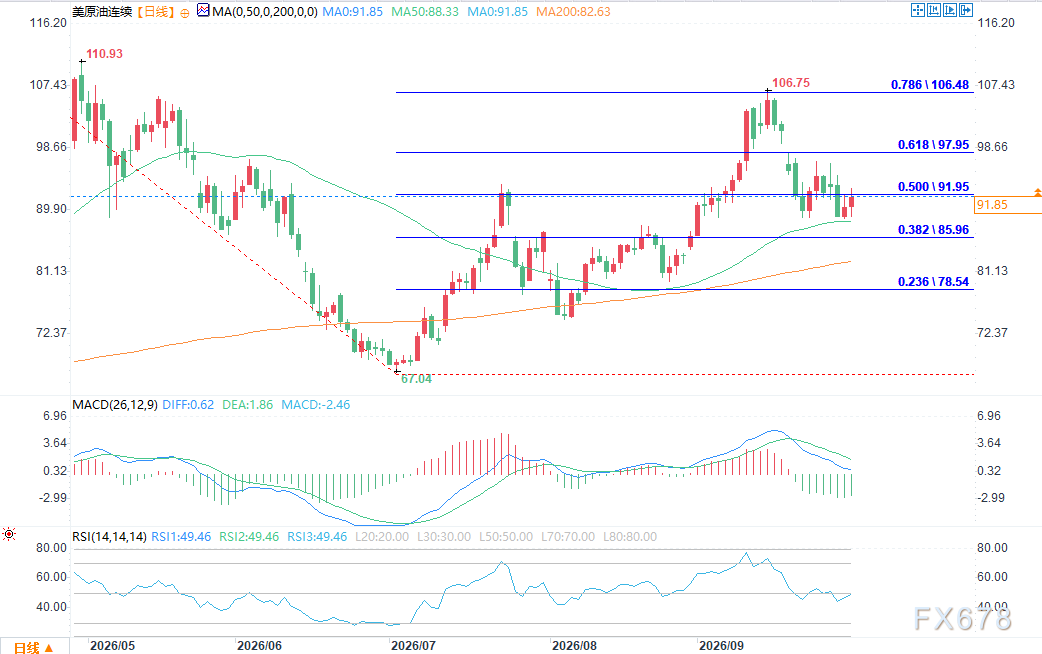Open the 日线 period selector at bottom left

coord(33,647)
